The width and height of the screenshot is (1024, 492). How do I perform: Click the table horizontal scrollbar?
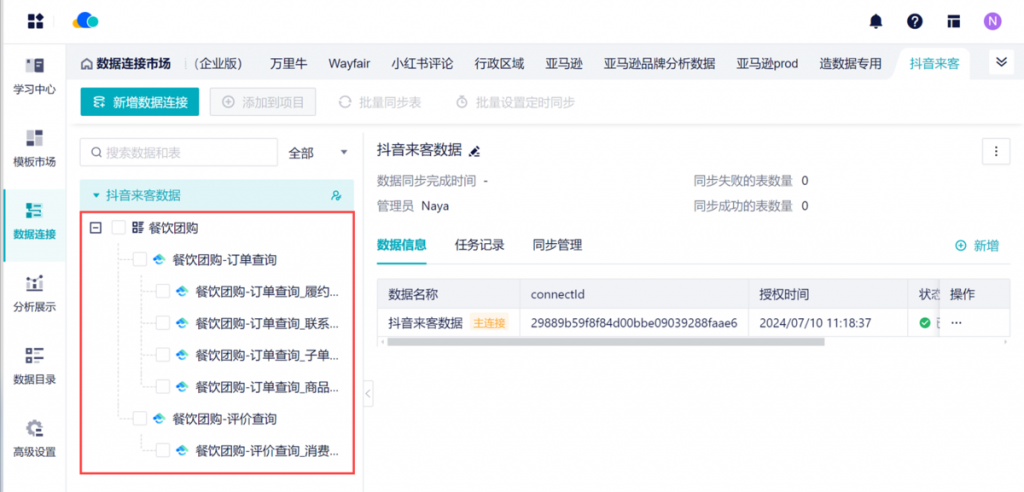tap(605, 341)
